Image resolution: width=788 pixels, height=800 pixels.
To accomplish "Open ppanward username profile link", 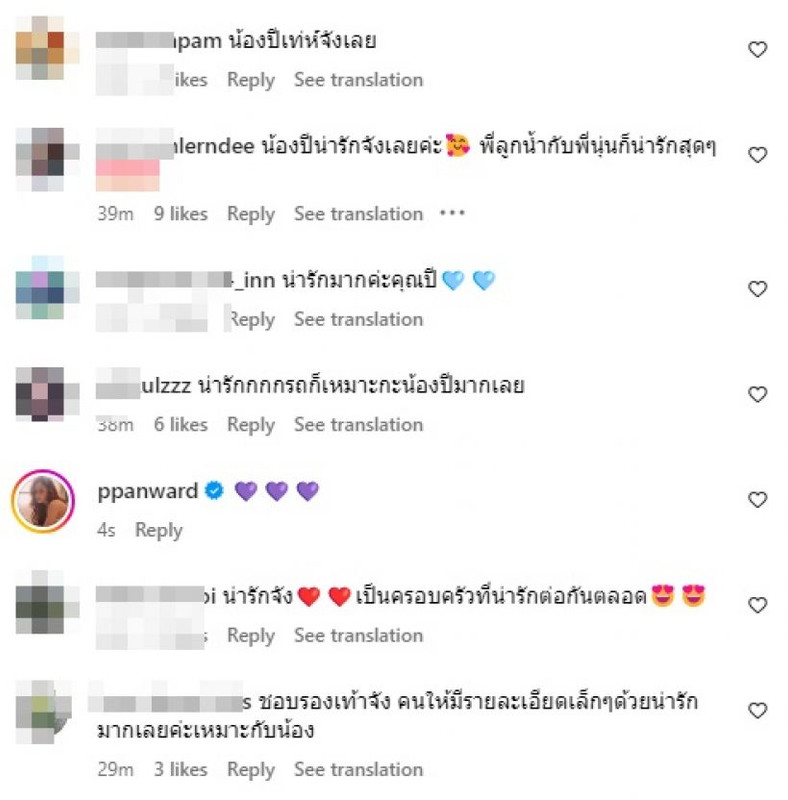I will 147,491.
